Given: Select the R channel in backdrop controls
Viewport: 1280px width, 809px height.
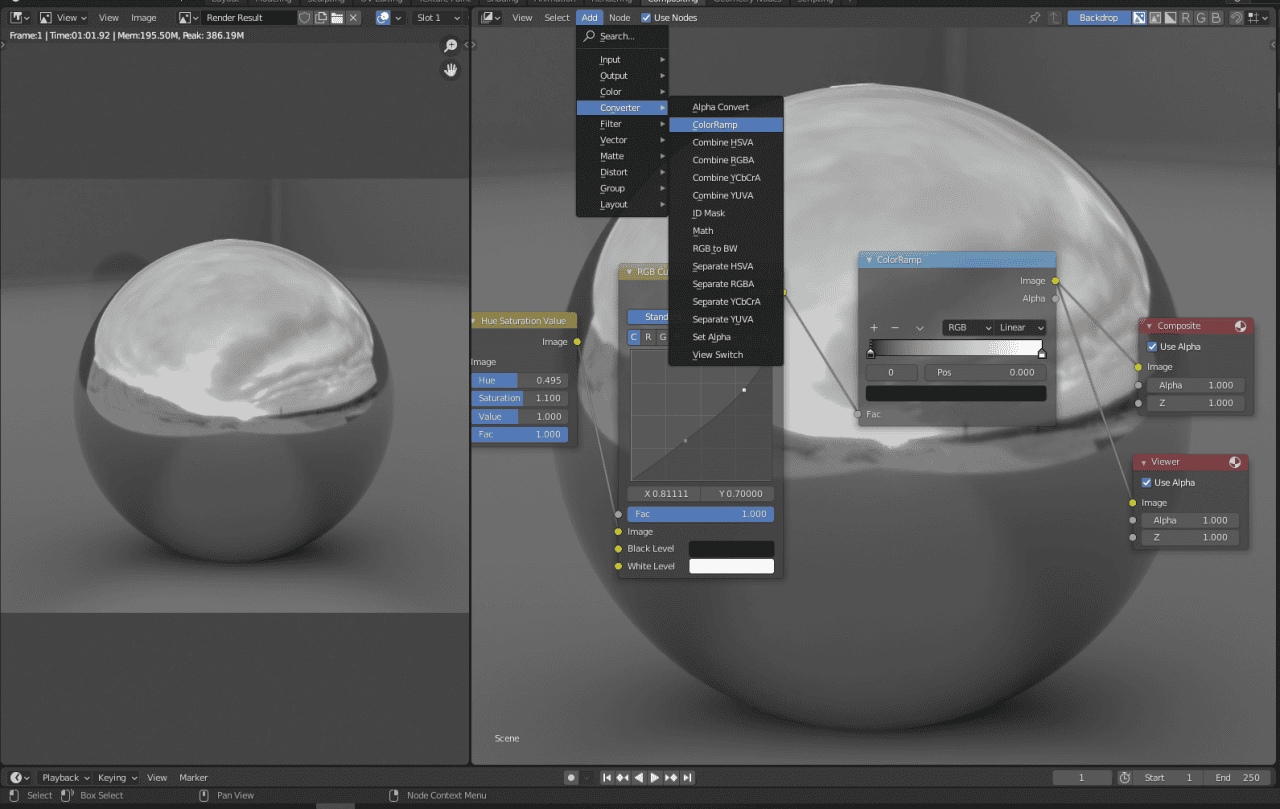Looking at the screenshot, I should click(x=1186, y=17).
